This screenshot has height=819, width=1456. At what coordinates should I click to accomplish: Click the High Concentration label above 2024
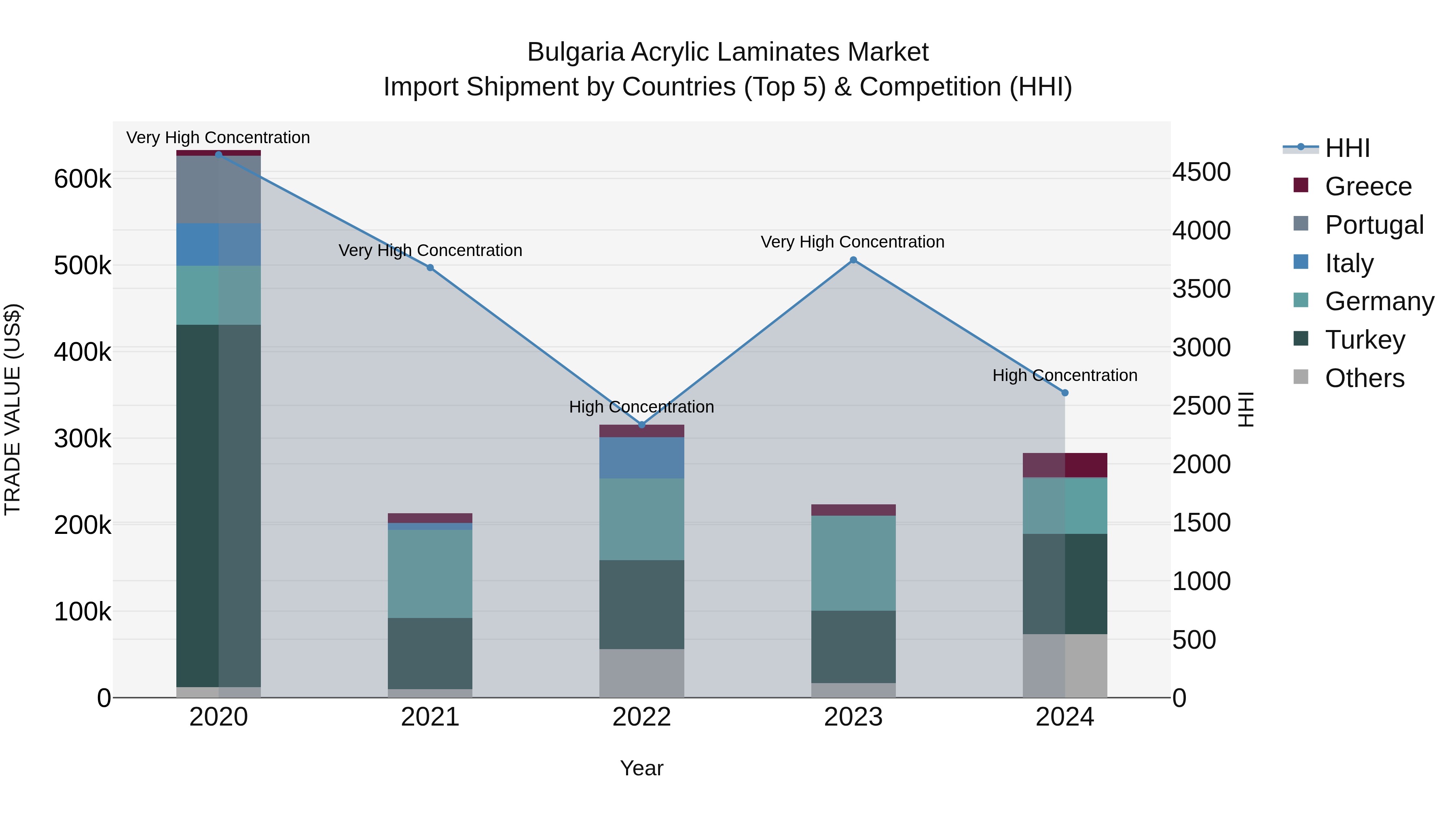[1065, 375]
